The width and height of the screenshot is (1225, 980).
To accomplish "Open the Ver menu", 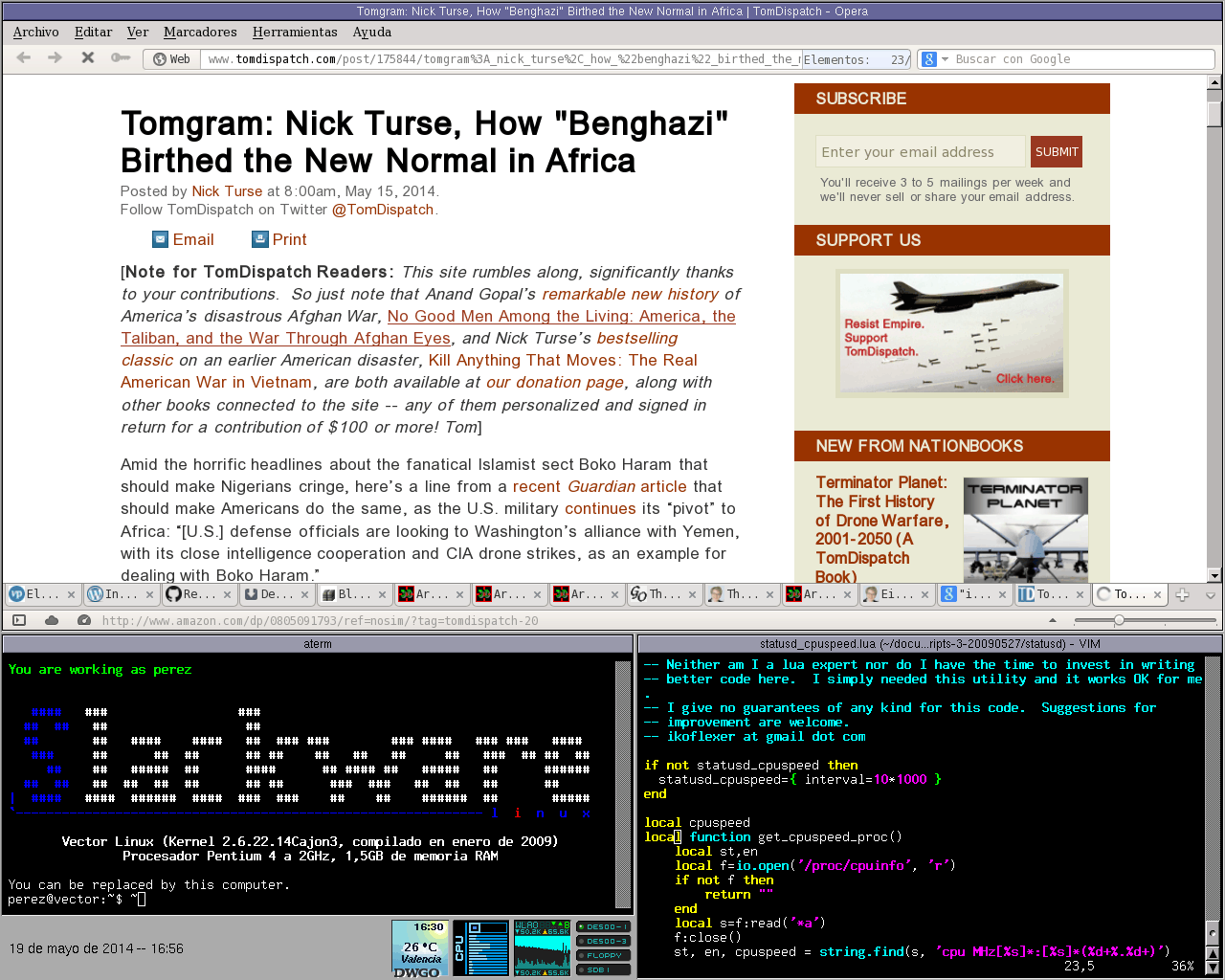I will coord(138,32).
